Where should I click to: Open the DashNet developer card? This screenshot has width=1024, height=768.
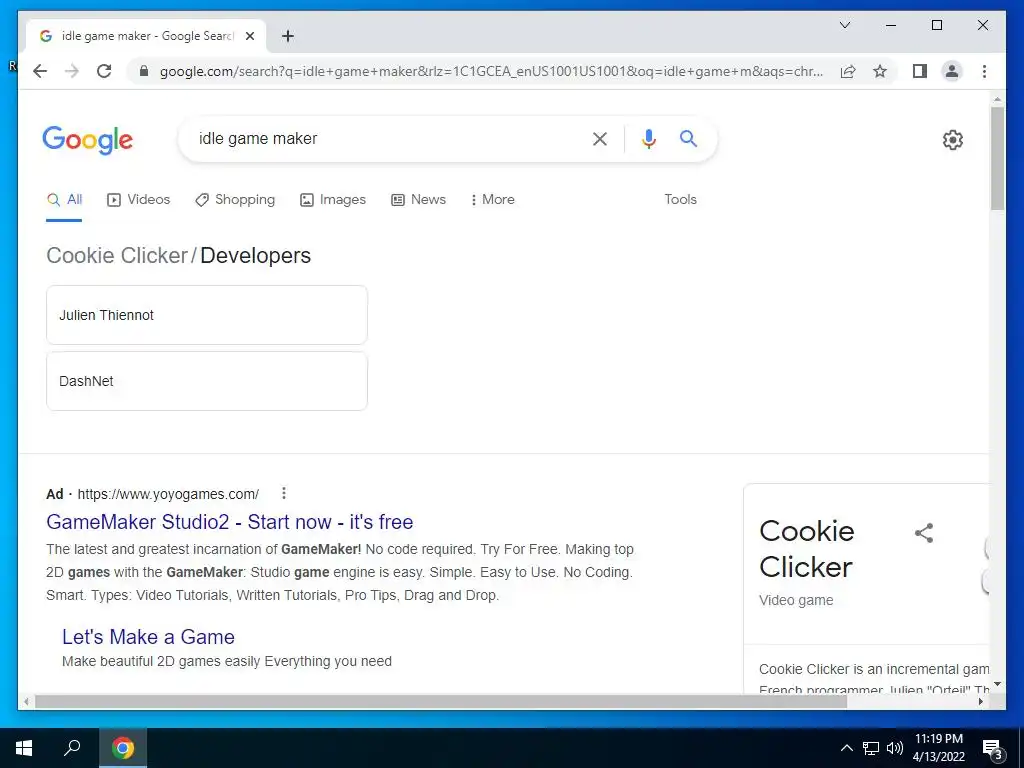pos(207,381)
